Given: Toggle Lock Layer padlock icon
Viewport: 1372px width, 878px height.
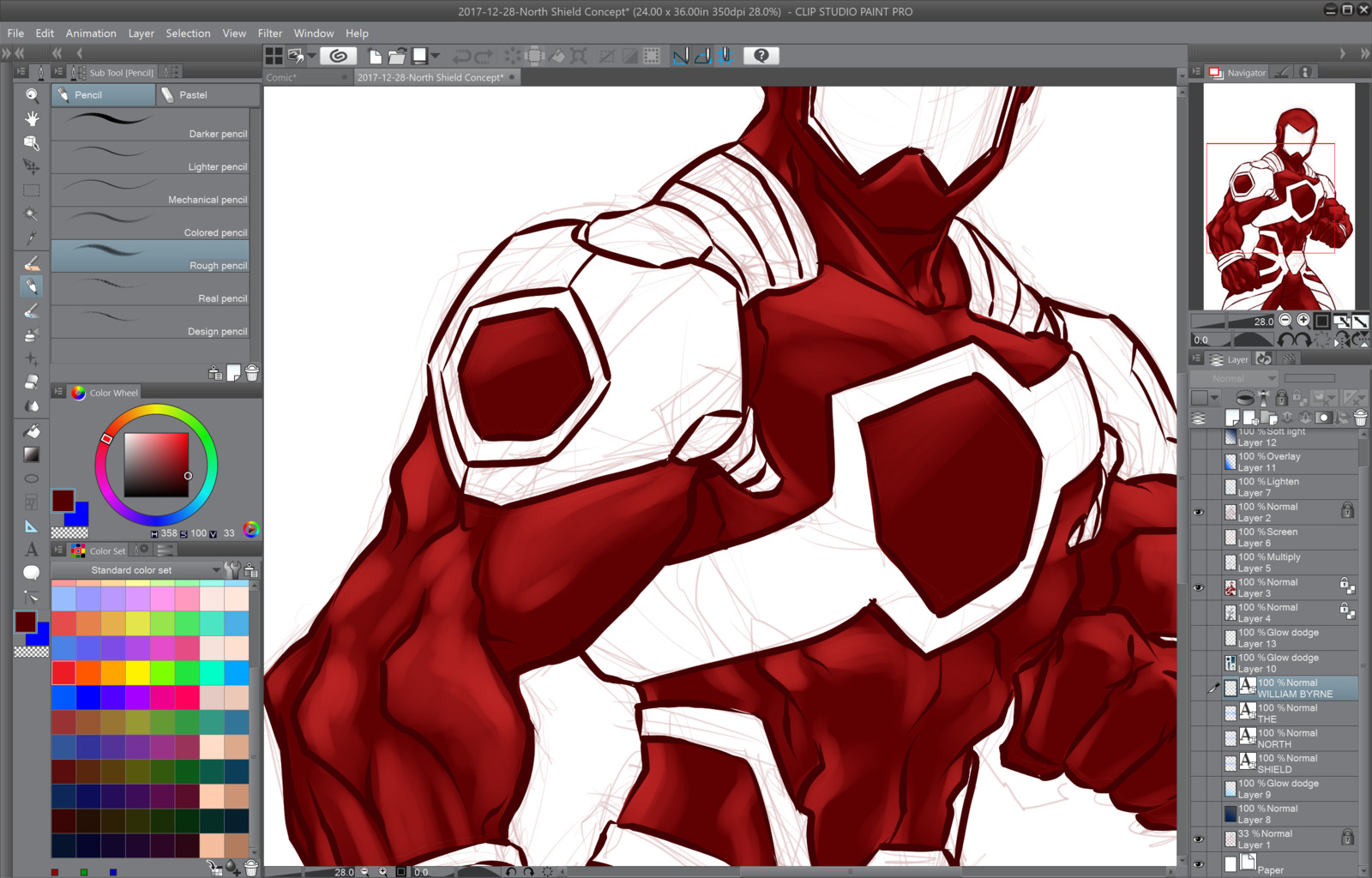Looking at the screenshot, I should coord(1281,398).
